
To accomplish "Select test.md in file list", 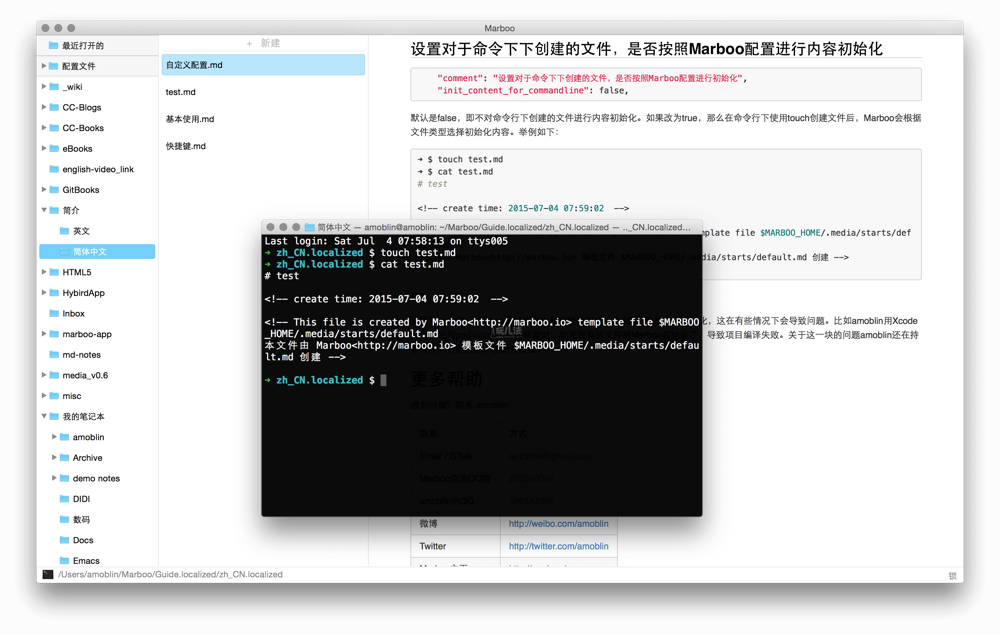I will (x=263, y=92).
